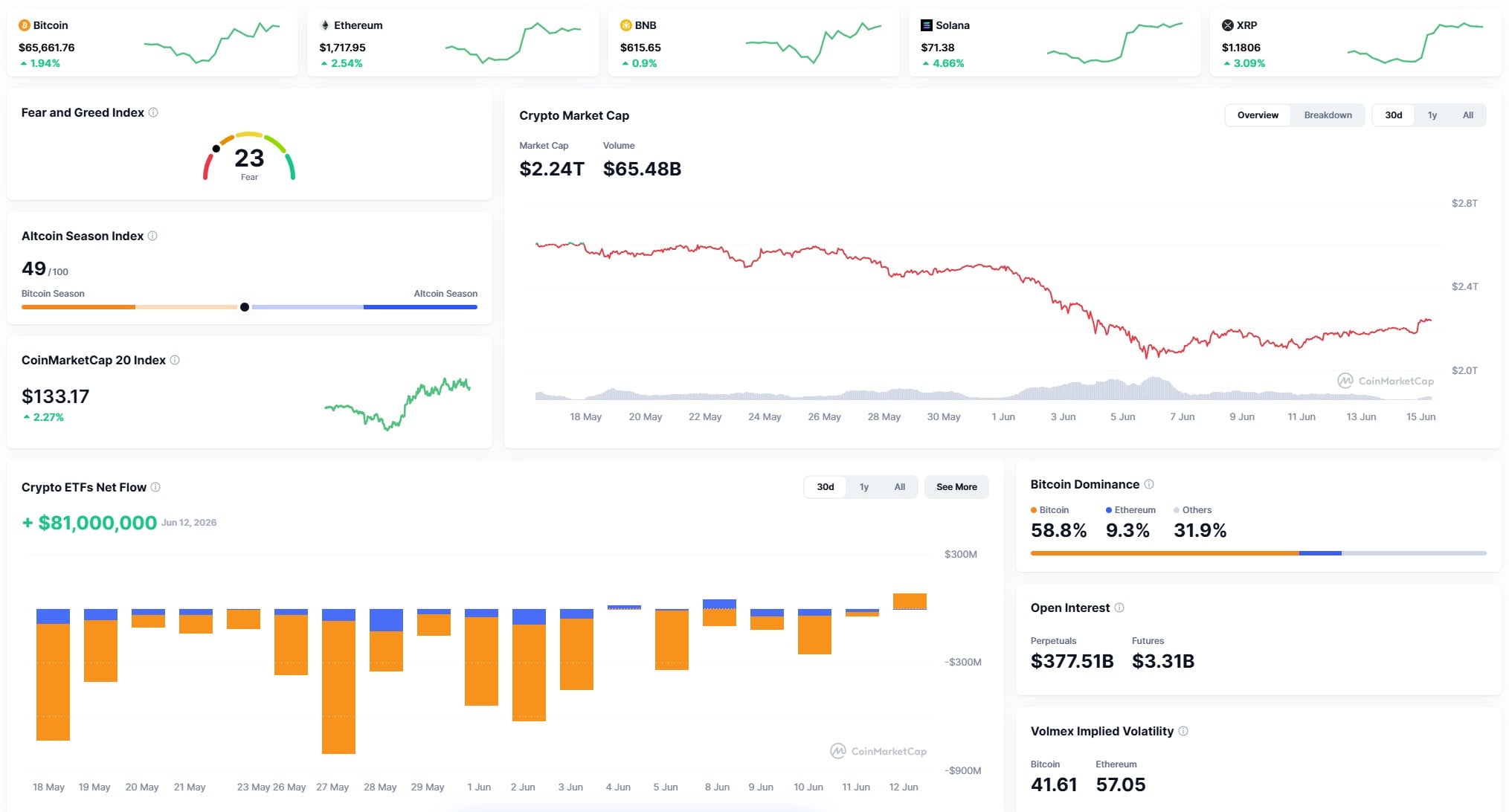
Task: Click the Bitcoin coin icon
Action: pos(25,25)
